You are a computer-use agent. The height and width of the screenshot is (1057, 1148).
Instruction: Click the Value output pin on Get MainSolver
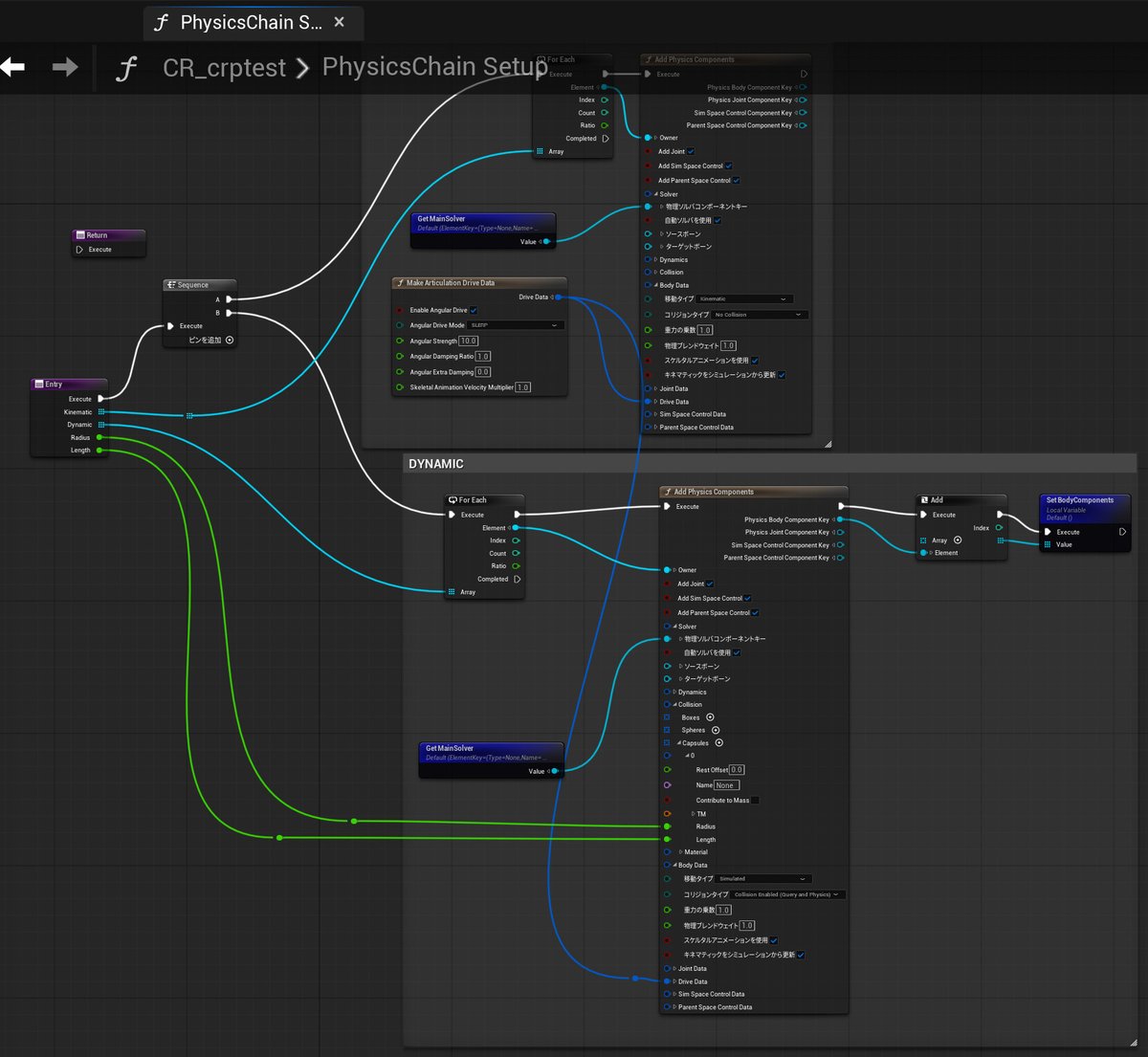click(x=545, y=242)
